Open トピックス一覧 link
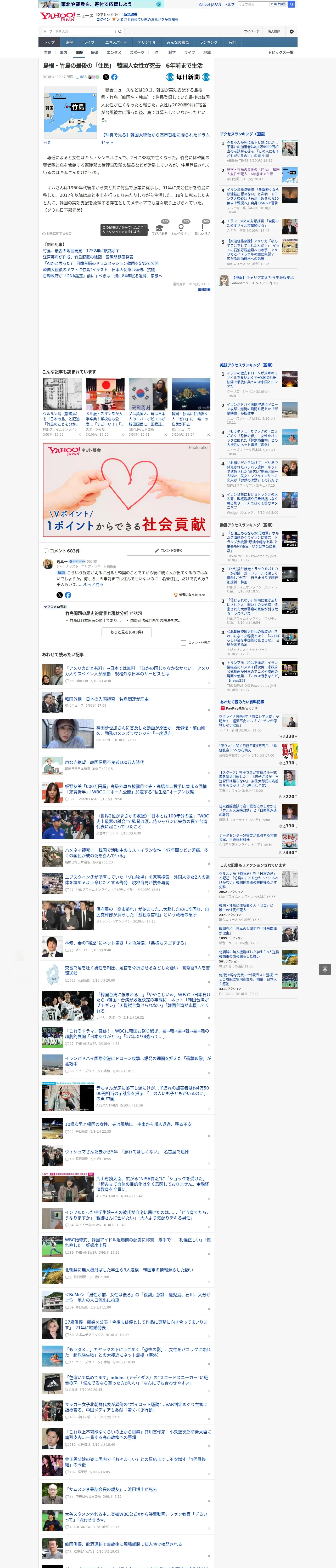336x1568 pixels. 281,52
